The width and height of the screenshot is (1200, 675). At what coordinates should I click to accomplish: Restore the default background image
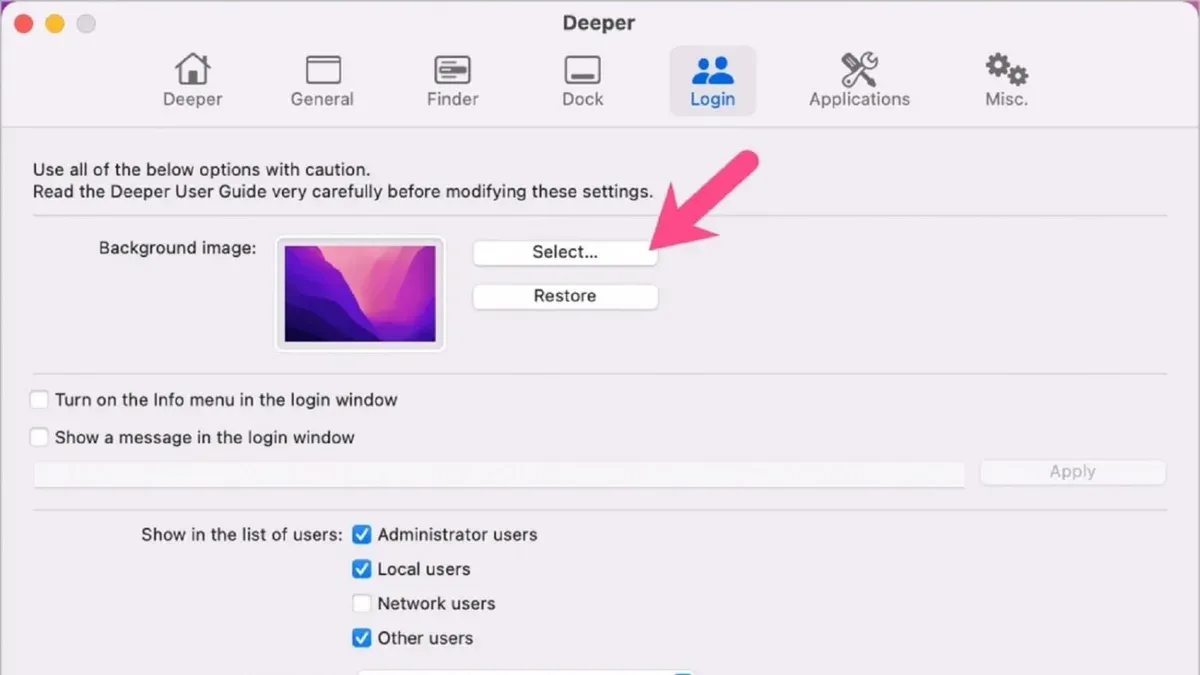(x=565, y=296)
